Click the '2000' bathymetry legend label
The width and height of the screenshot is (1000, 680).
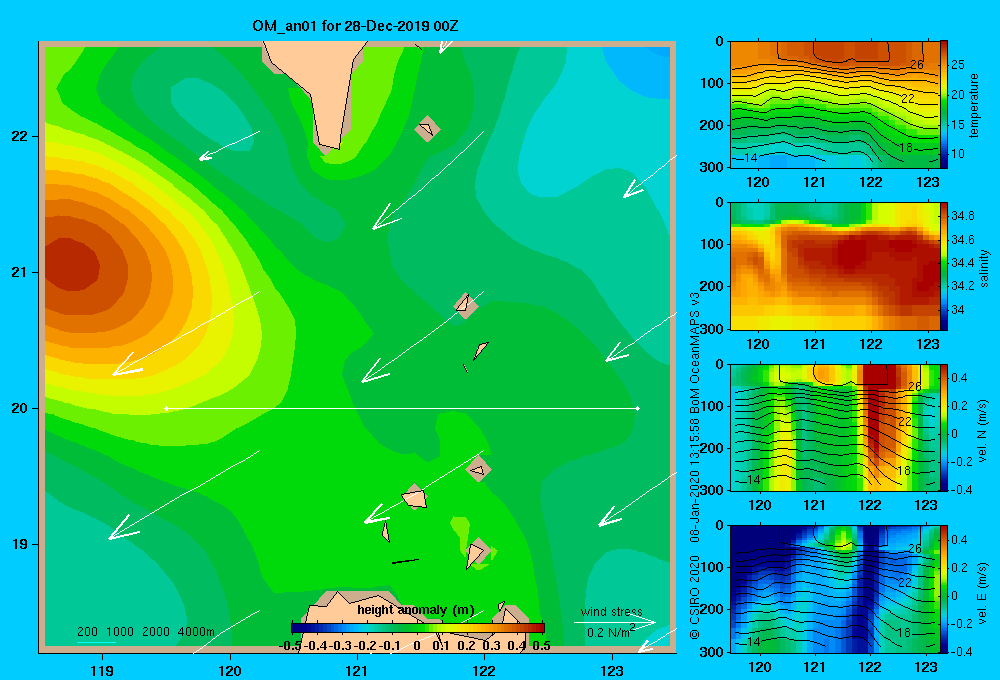click(x=156, y=632)
